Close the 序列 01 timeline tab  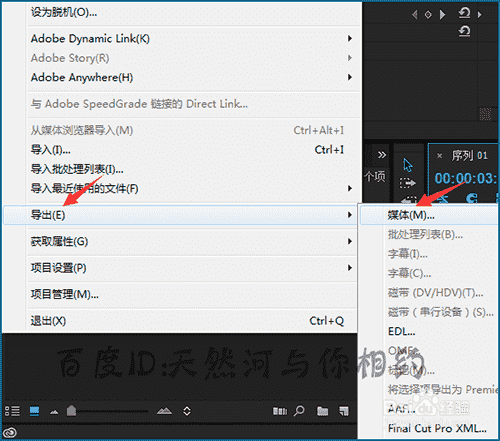click(440, 156)
